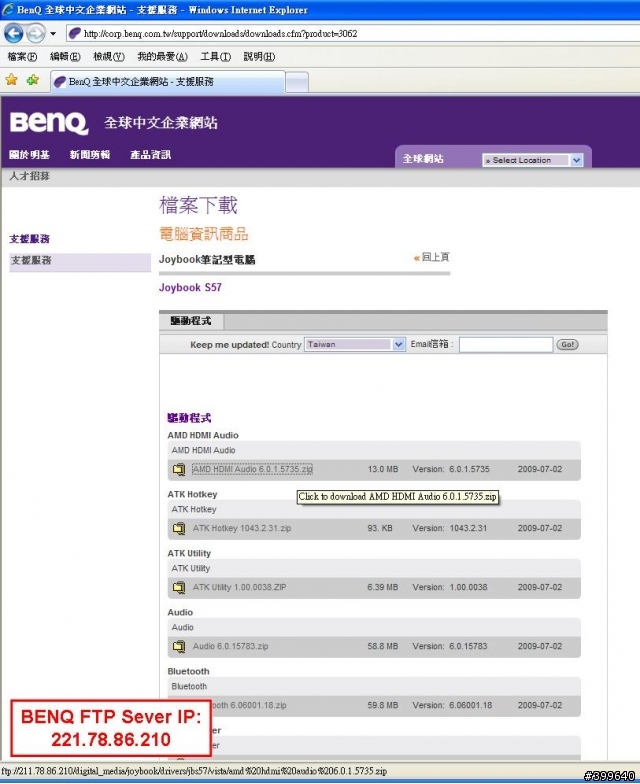Image resolution: width=640 pixels, height=784 pixels.
Task: Click Version 1043.2.31 text
Action: pyautogui.click(x=450, y=528)
